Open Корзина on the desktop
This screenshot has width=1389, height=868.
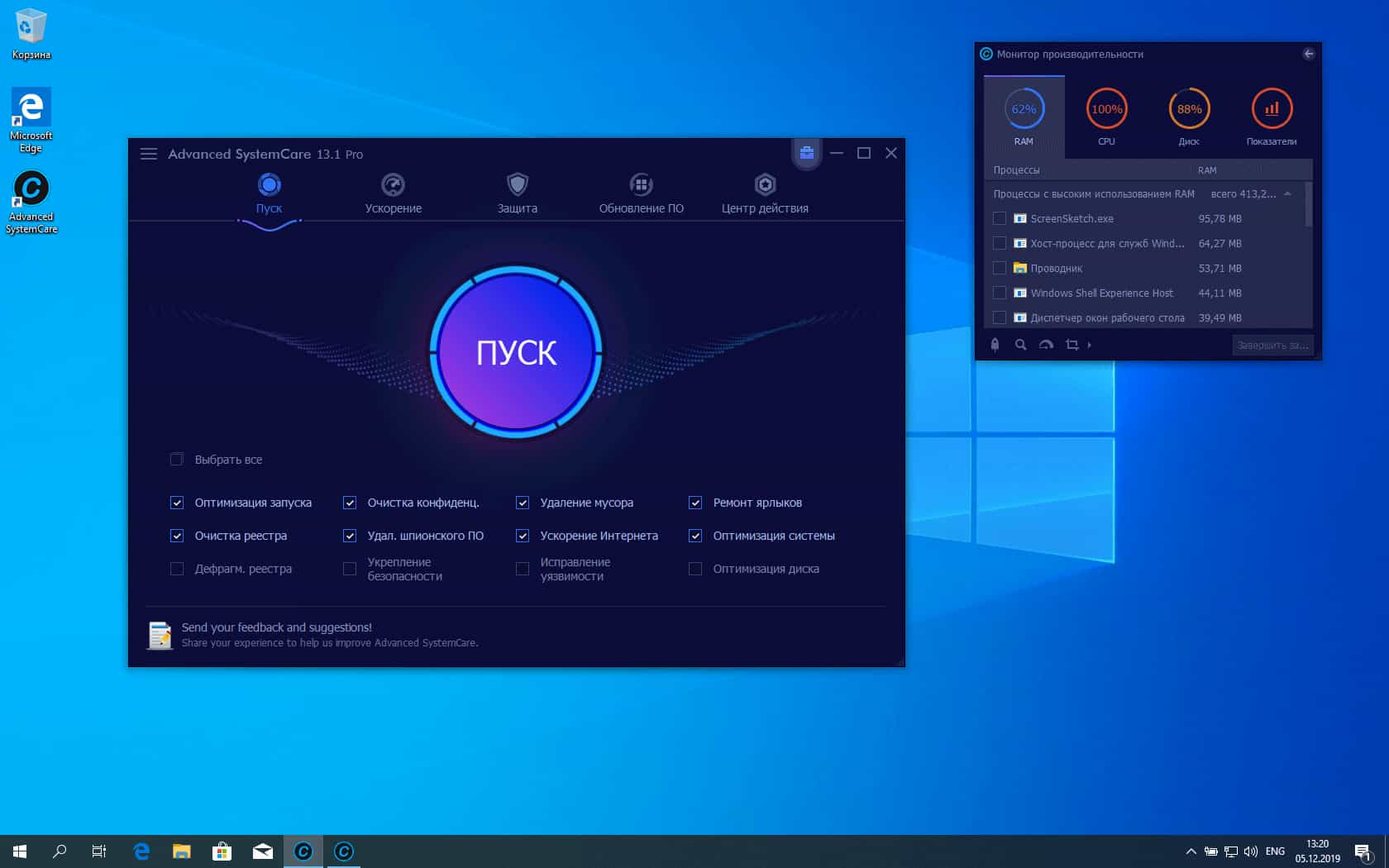pyautogui.click(x=31, y=34)
